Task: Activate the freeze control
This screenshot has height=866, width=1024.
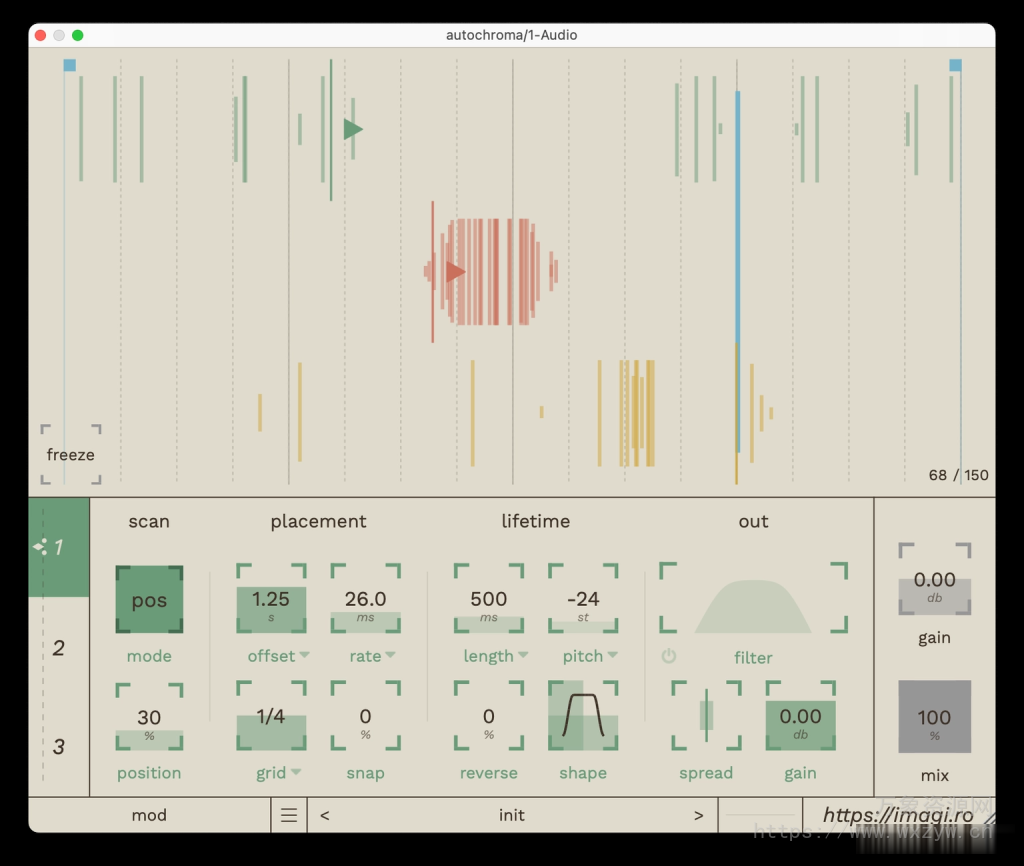Action: (70, 455)
